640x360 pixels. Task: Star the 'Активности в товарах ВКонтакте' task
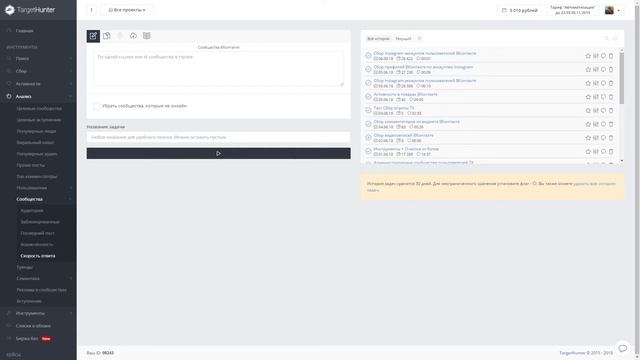(588, 97)
